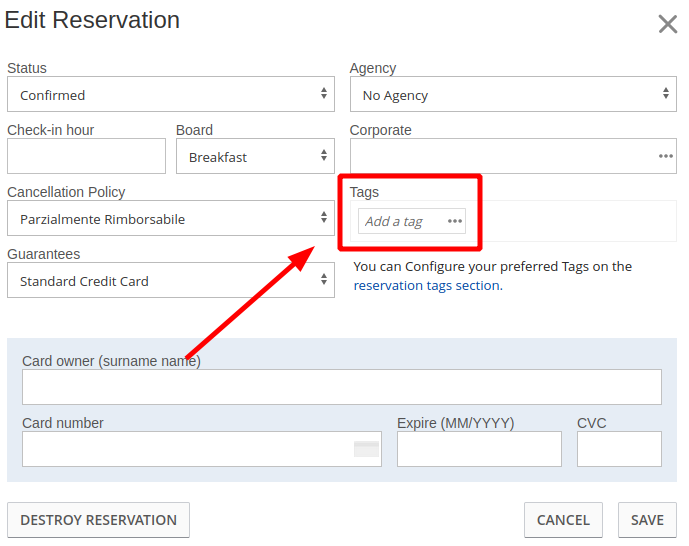Expand the Agency dropdown showing No Agency
689x546 pixels.
click(513, 95)
